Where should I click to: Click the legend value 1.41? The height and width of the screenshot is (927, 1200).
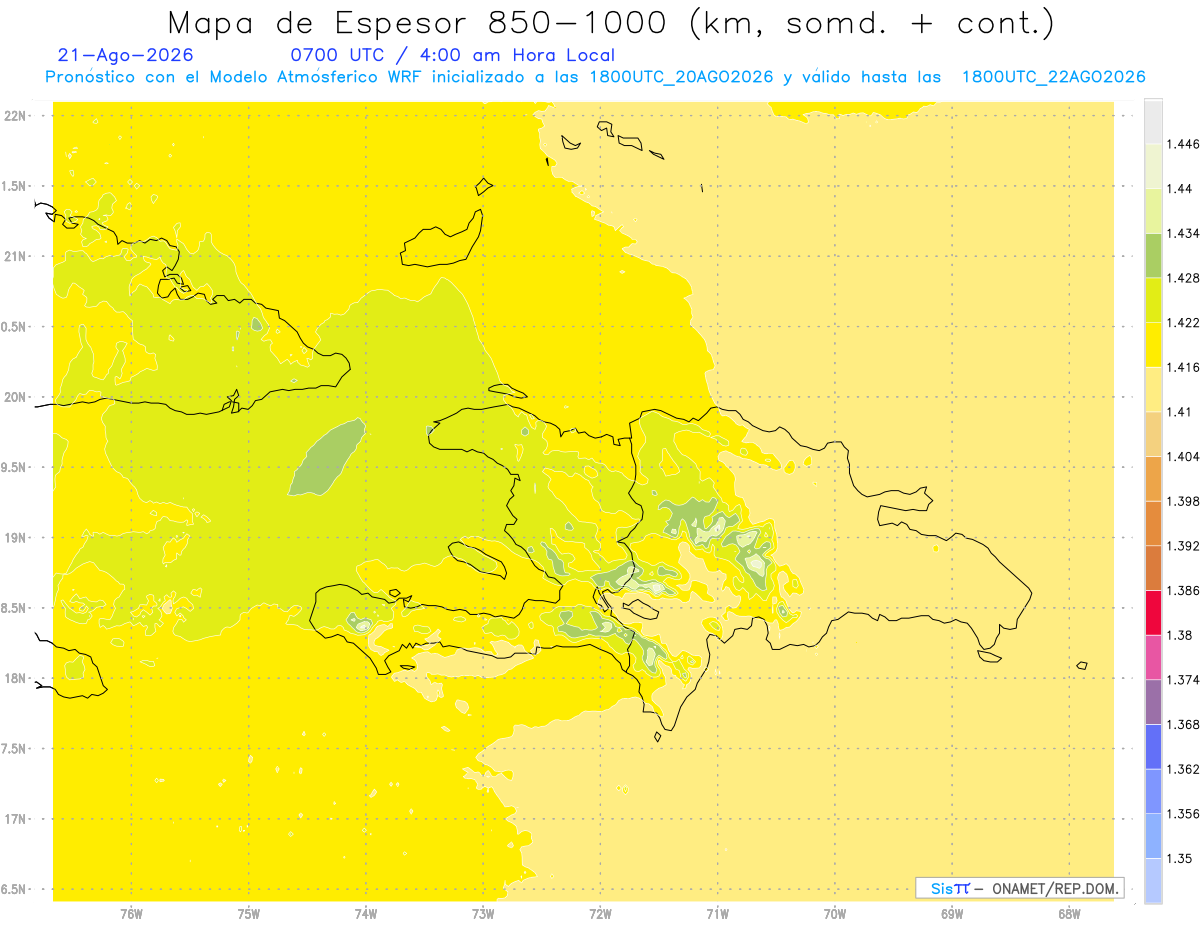[x=1181, y=412]
